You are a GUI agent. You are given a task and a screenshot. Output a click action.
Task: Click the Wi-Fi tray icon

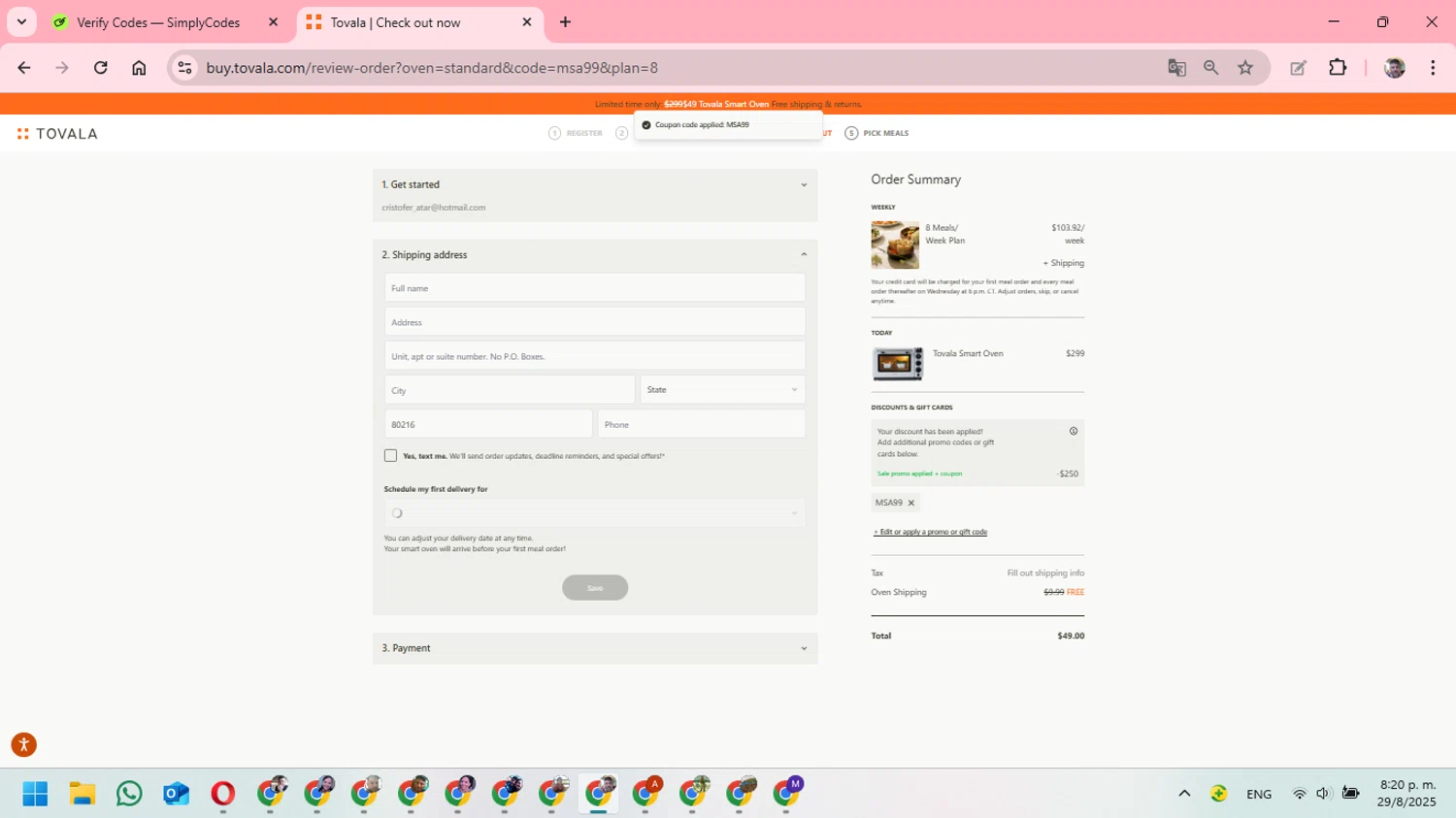[1300, 794]
